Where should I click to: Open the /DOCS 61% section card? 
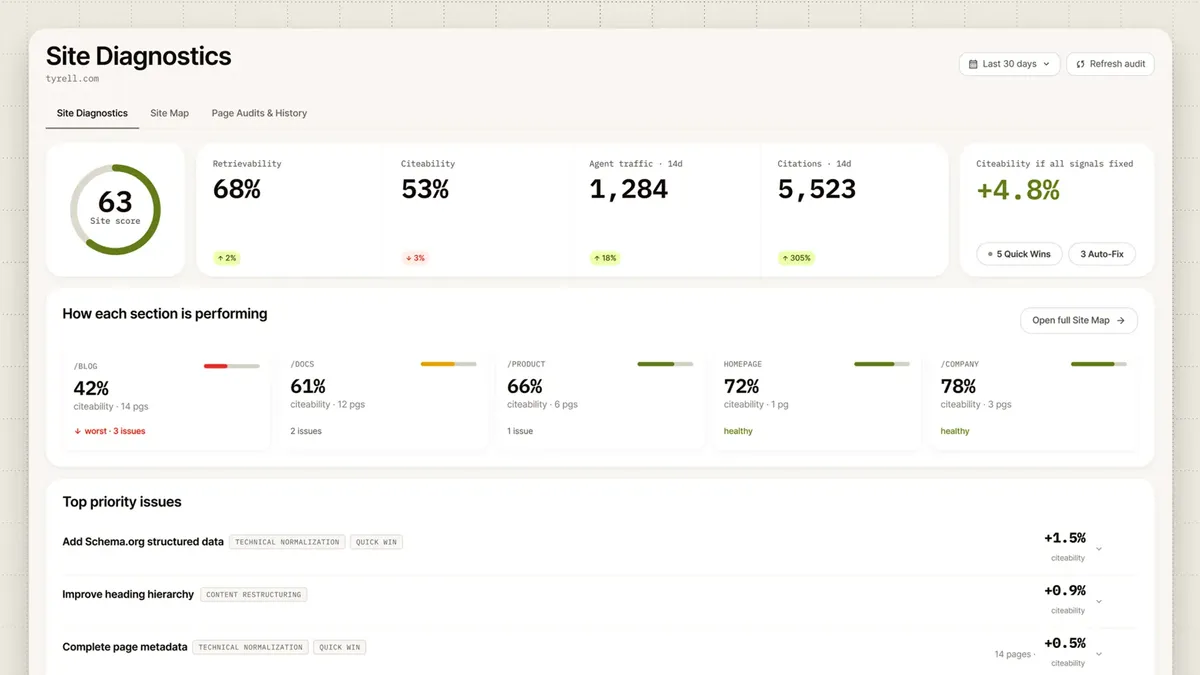tap(383, 400)
